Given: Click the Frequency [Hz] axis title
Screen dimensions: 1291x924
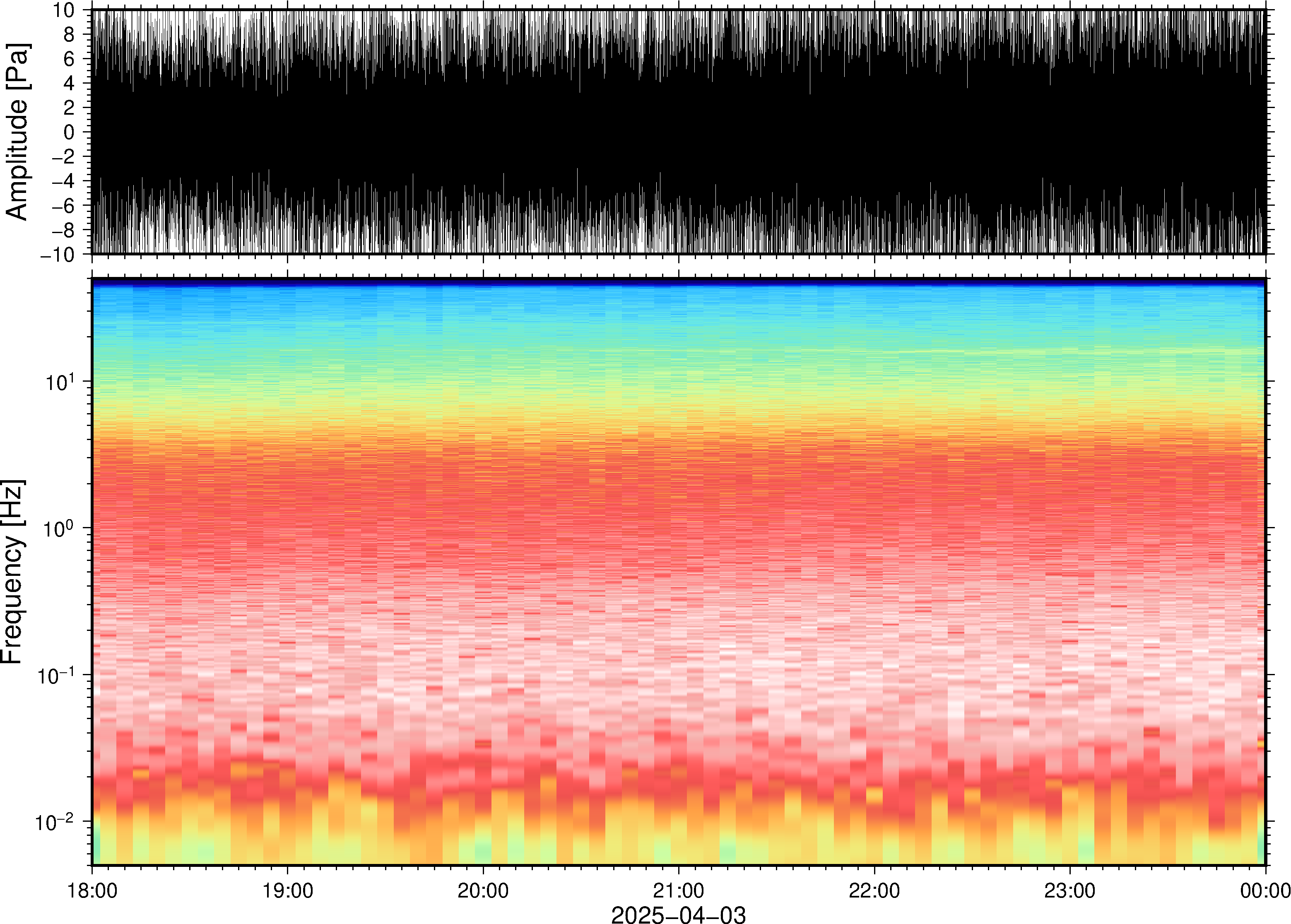Looking at the screenshot, I should tap(12, 572).
